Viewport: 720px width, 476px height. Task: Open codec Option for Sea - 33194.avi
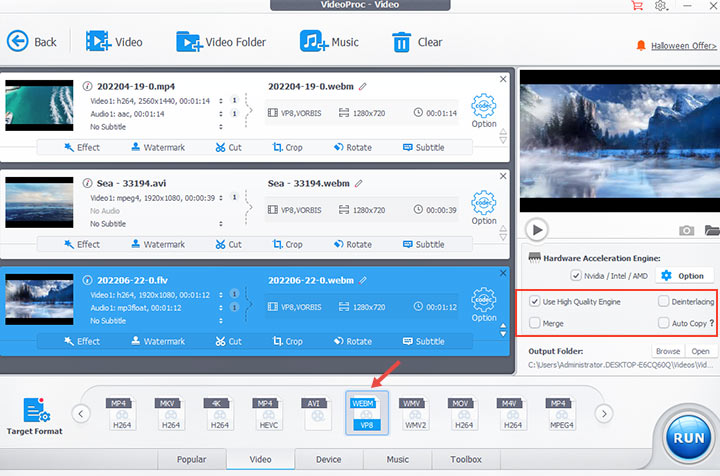[484, 207]
